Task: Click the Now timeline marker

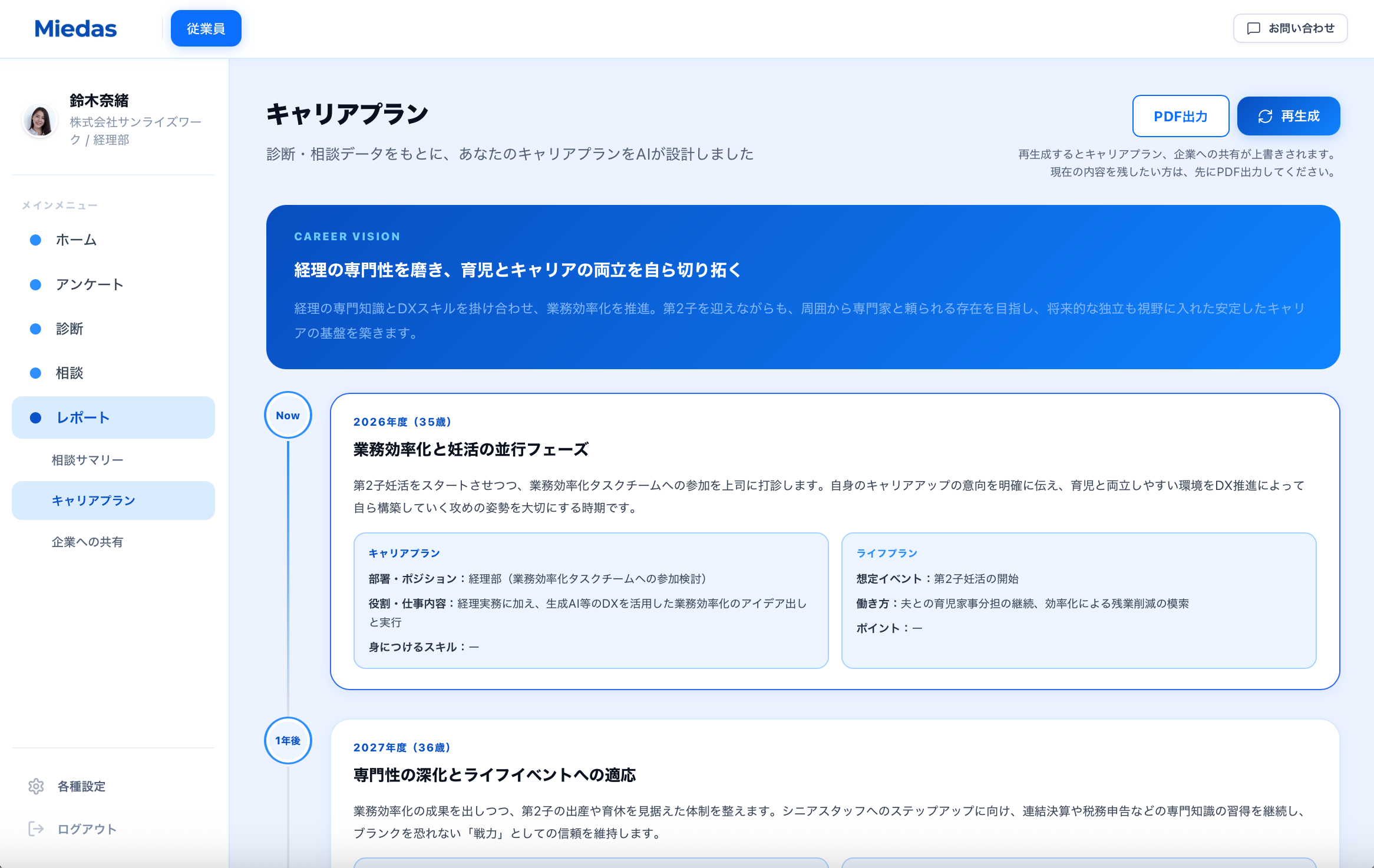Action: 288,415
